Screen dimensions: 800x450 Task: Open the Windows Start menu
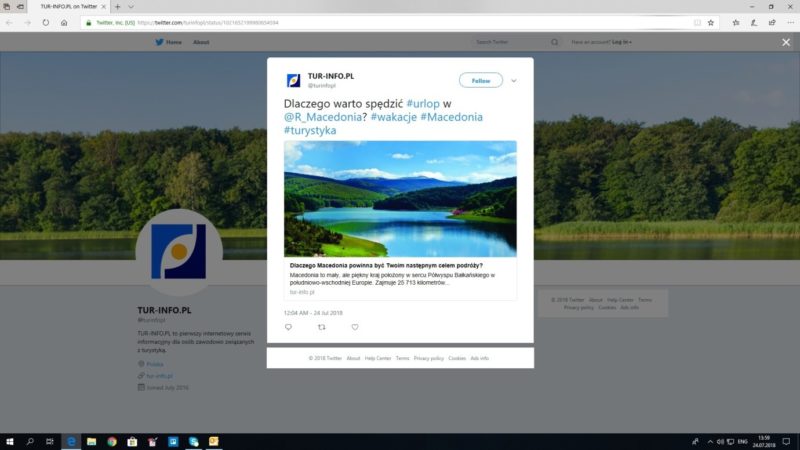[10, 441]
